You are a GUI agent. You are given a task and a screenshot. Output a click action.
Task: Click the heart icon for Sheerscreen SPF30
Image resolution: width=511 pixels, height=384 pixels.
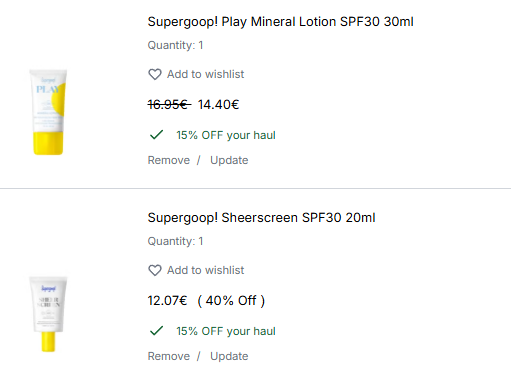click(x=155, y=270)
